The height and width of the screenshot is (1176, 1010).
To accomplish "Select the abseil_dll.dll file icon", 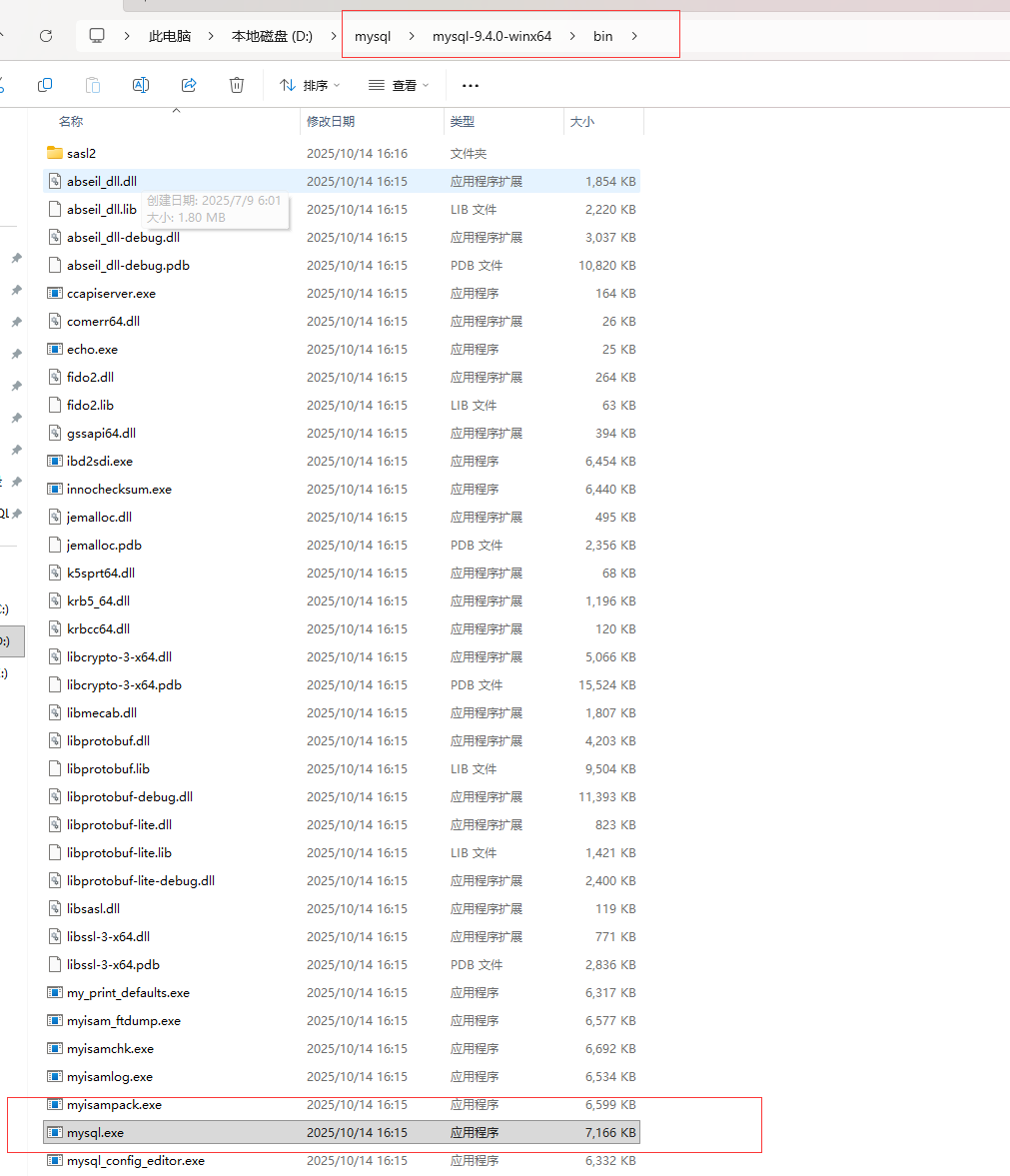I will [55, 181].
